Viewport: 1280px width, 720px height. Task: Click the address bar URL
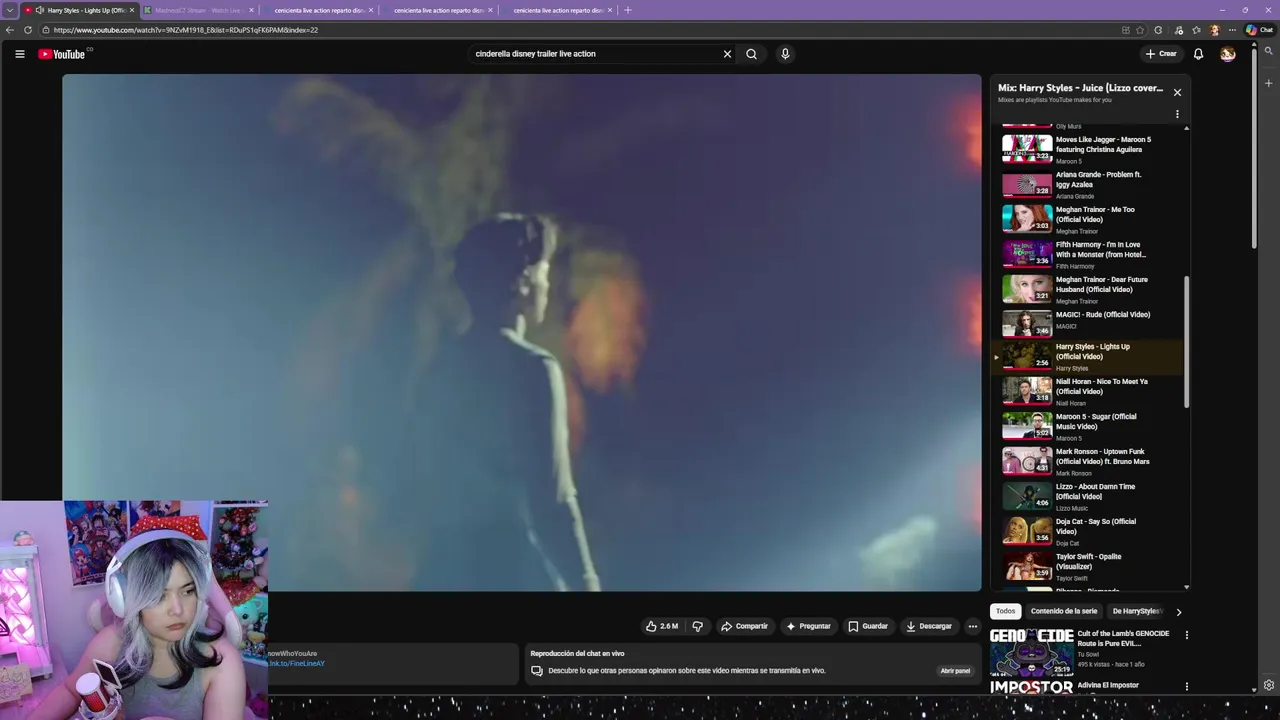186,30
